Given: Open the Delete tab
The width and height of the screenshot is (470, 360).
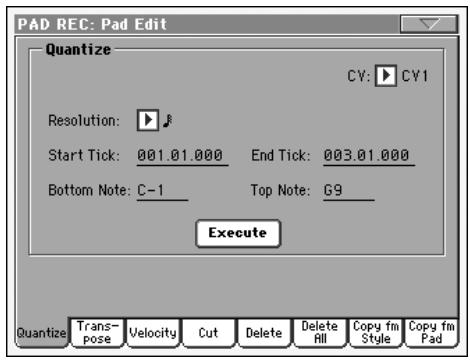Looking at the screenshot, I should tap(264, 333).
